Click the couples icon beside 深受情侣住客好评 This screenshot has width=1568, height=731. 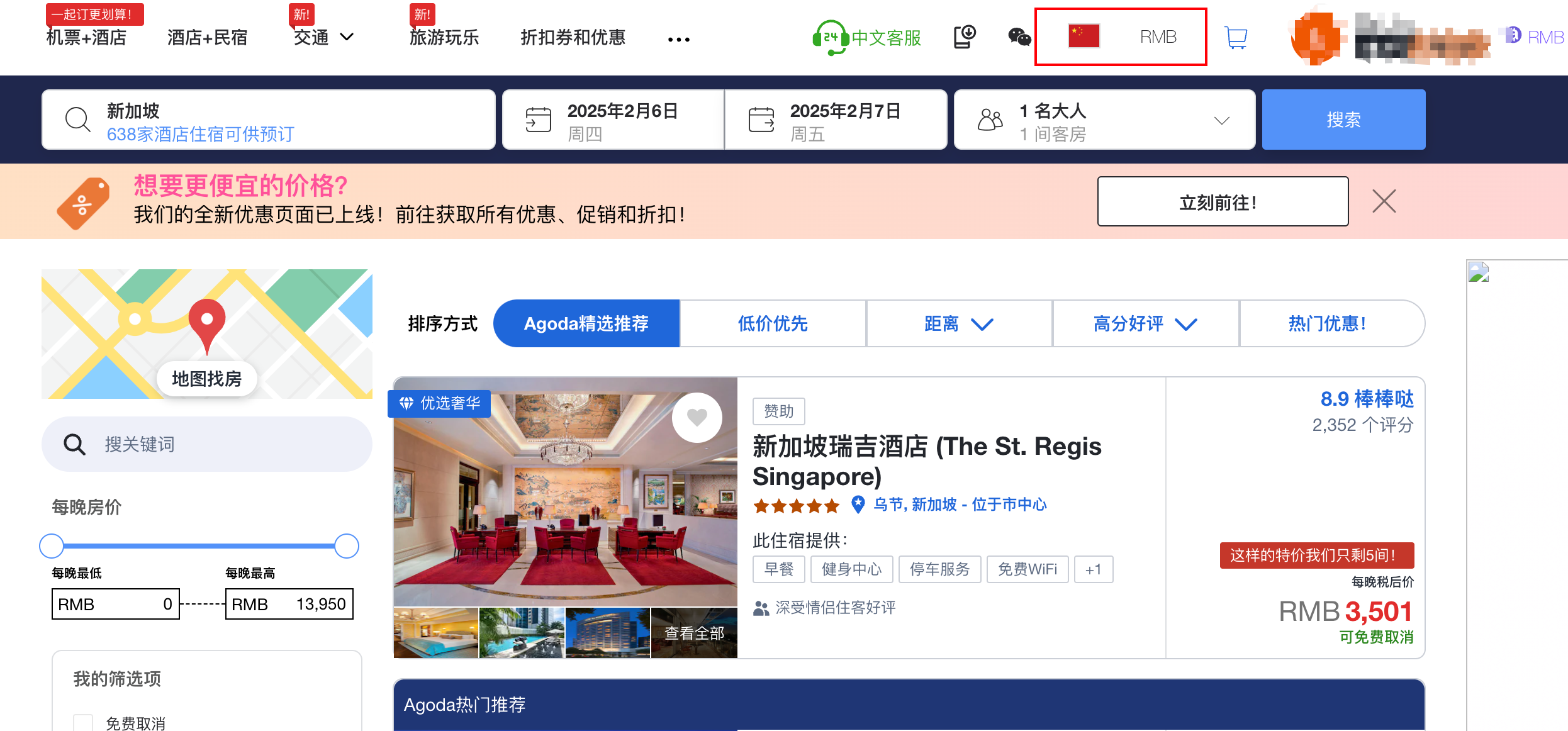click(761, 608)
